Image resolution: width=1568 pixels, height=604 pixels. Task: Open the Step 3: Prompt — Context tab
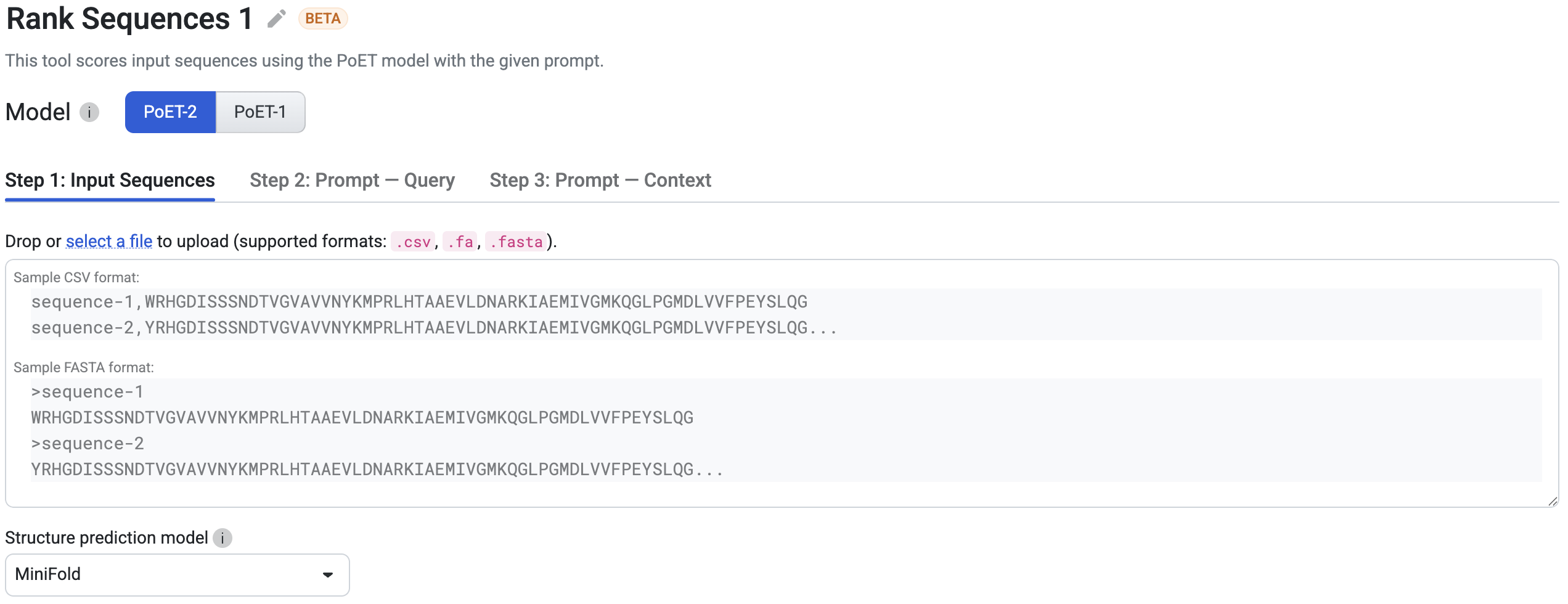click(x=600, y=180)
